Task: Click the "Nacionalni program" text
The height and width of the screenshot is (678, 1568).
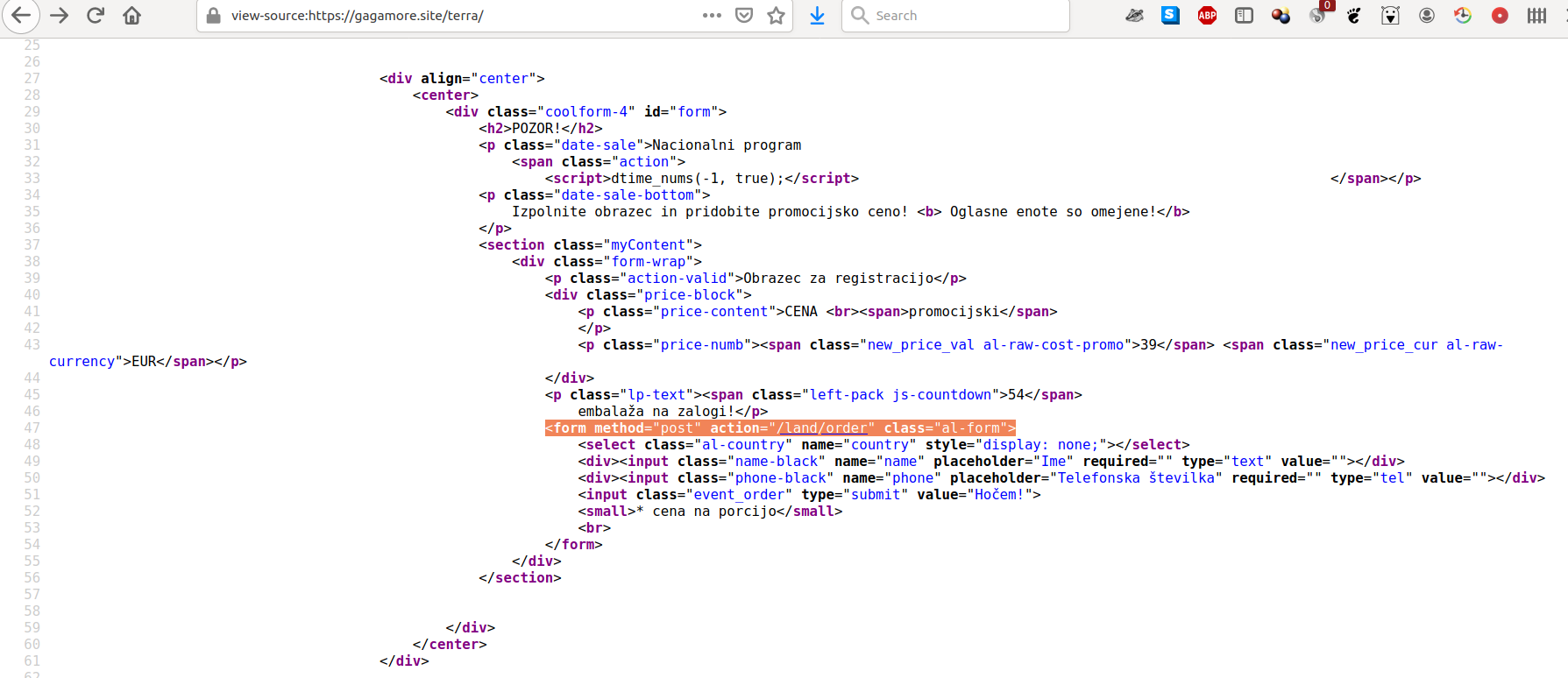Action: point(727,145)
